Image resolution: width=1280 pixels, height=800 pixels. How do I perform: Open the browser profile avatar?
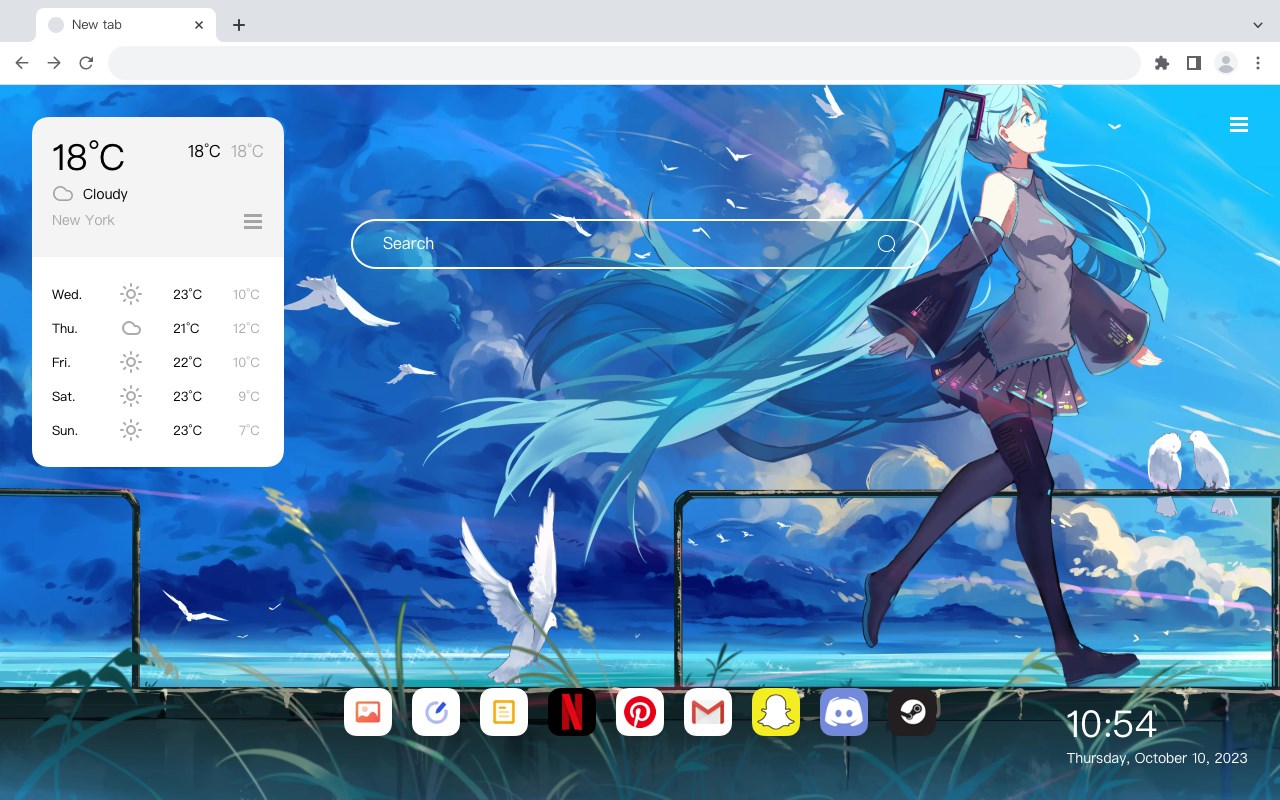pyautogui.click(x=1226, y=63)
